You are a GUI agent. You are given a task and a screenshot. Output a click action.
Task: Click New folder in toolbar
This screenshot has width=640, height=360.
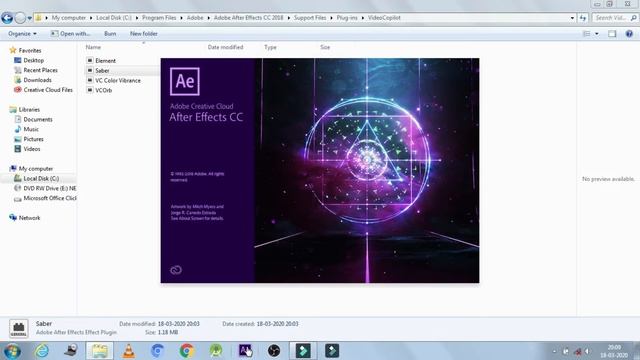point(144,34)
